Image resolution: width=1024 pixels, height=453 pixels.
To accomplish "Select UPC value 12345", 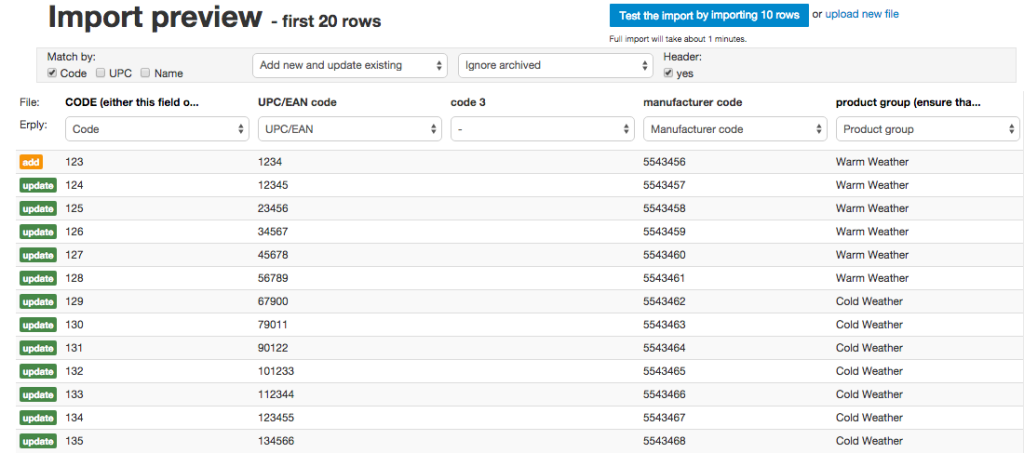I will (x=273, y=185).
